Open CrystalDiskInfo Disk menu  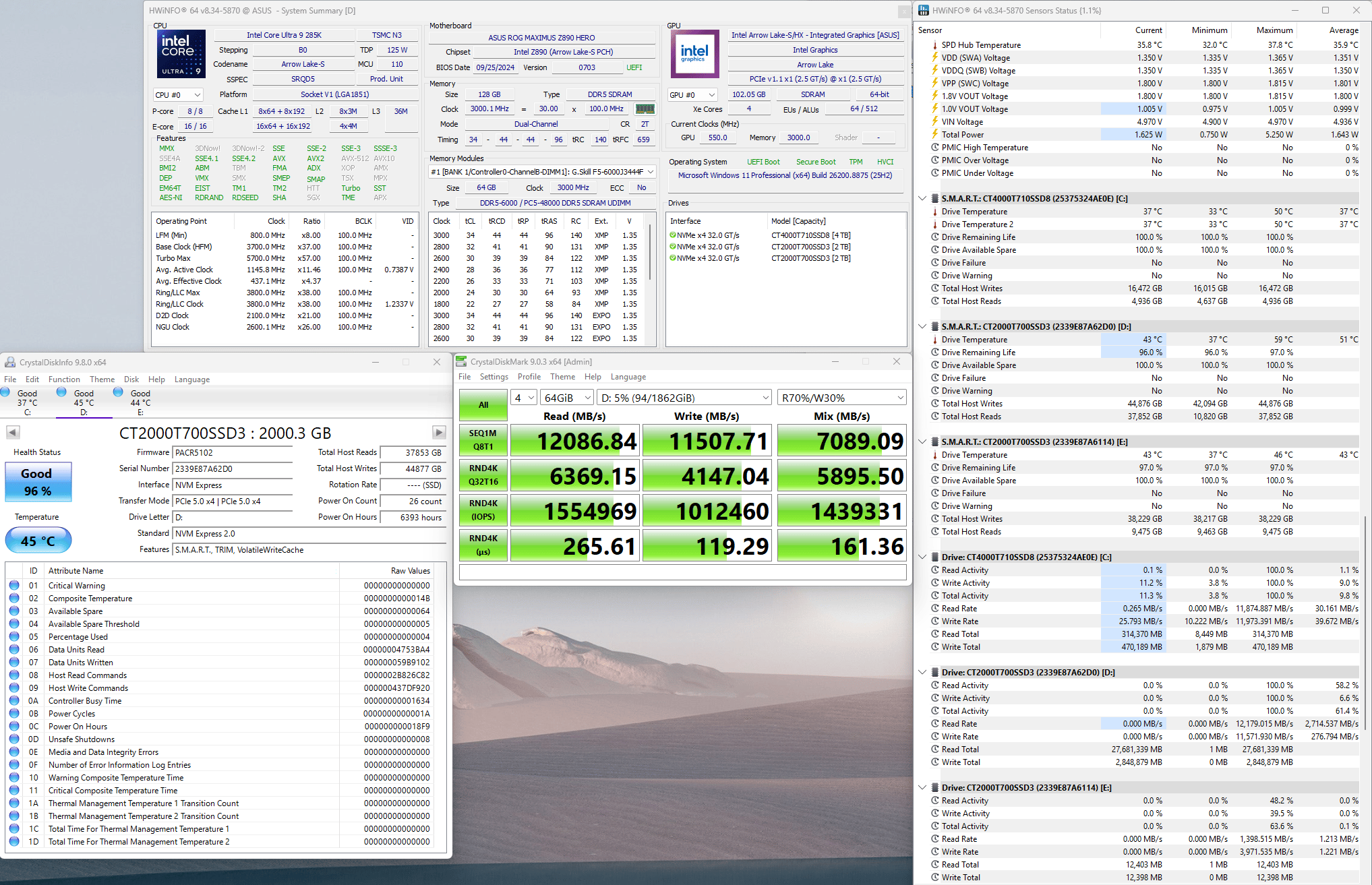pos(131,379)
